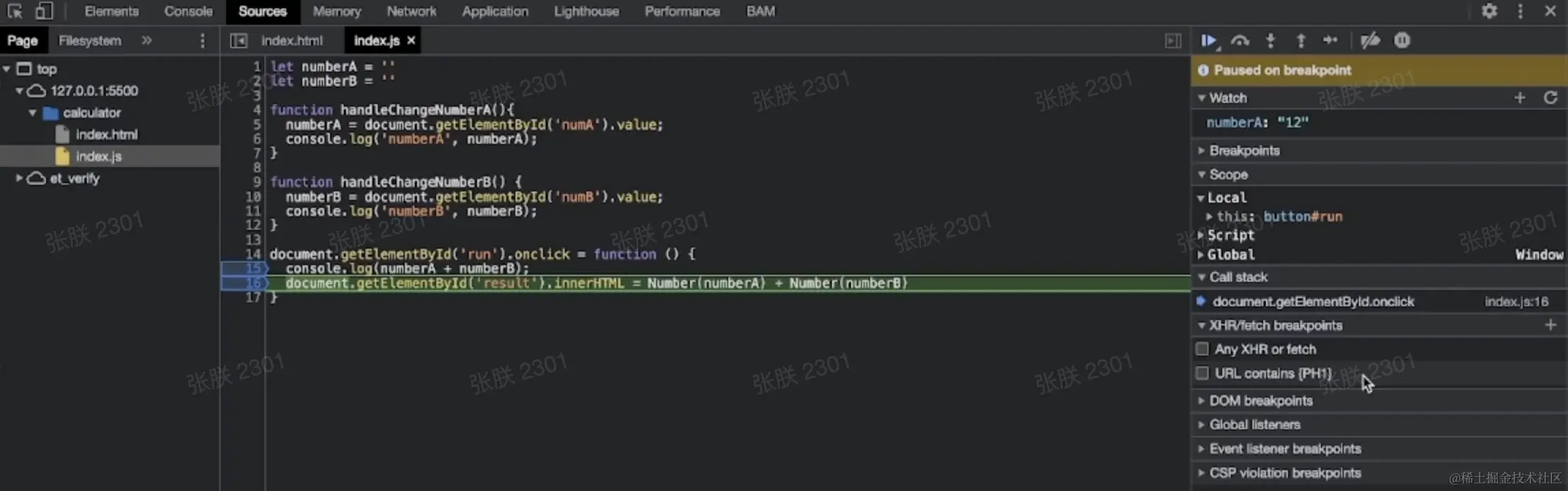This screenshot has height=491, width=1568.
Task: Open the index.js:16 source link
Action: [x=1516, y=302]
